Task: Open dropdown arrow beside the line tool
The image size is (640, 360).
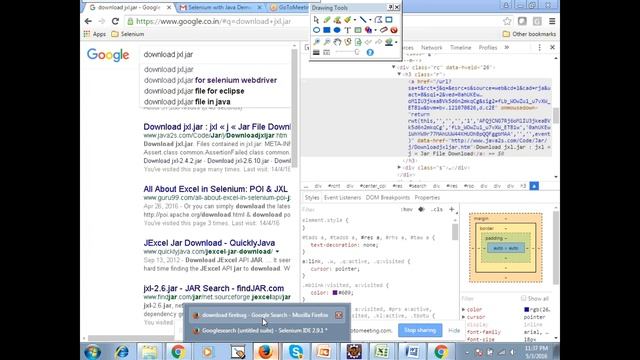Action: click(x=370, y=20)
